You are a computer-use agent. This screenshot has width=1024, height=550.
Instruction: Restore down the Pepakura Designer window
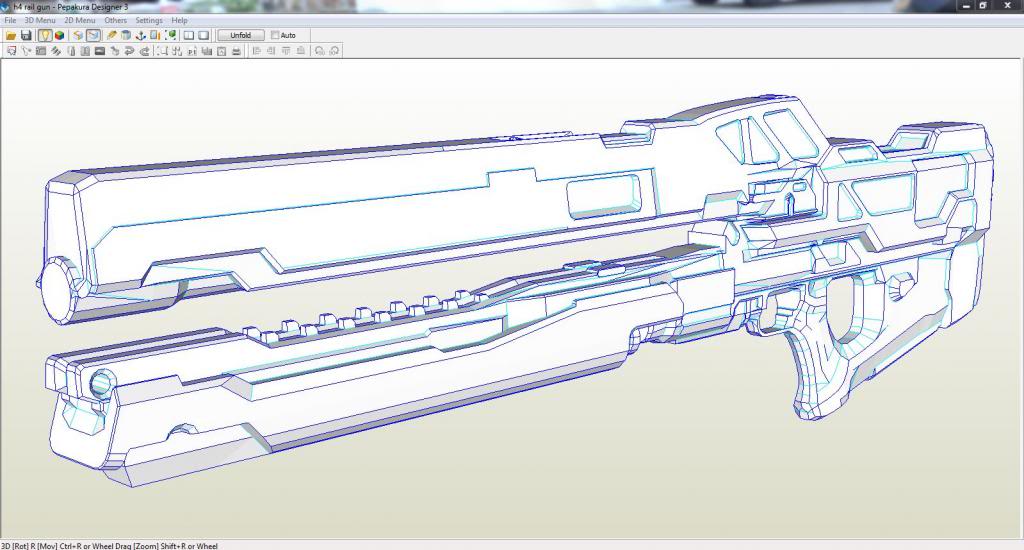point(984,5)
